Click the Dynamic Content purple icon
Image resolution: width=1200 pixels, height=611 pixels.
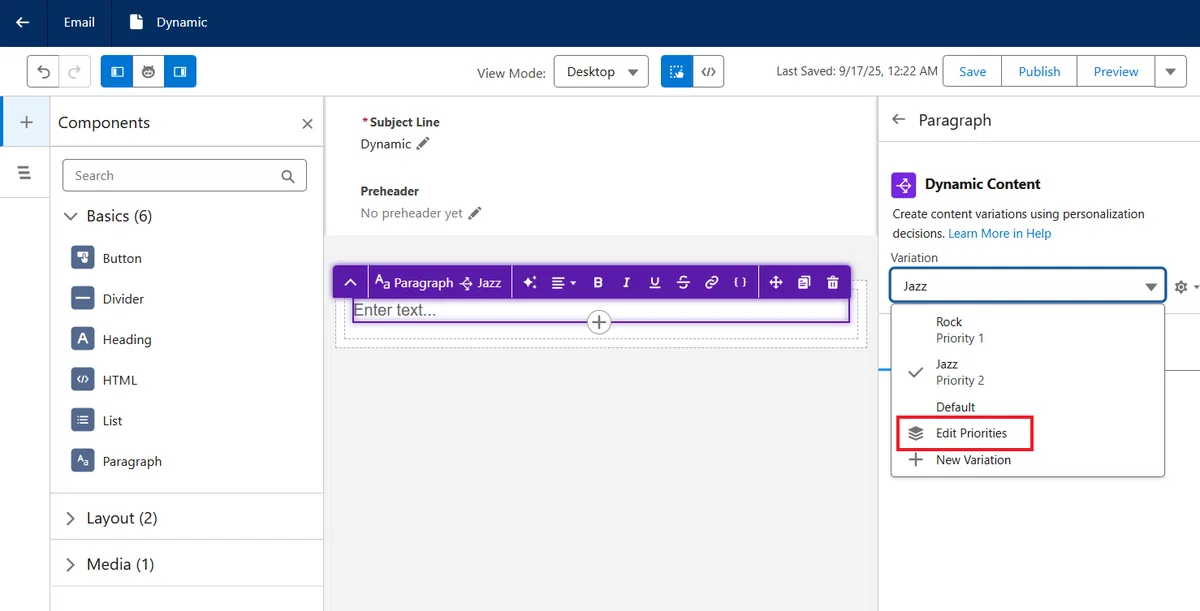(x=904, y=185)
